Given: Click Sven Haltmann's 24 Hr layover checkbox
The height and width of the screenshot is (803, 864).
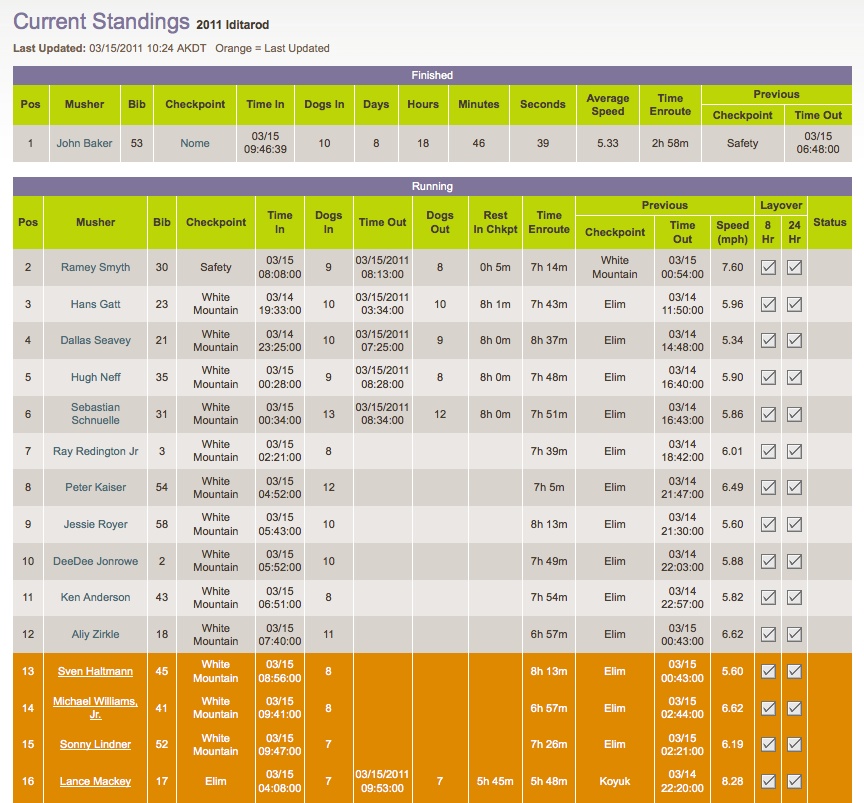Looking at the screenshot, I should (x=794, y=671).
